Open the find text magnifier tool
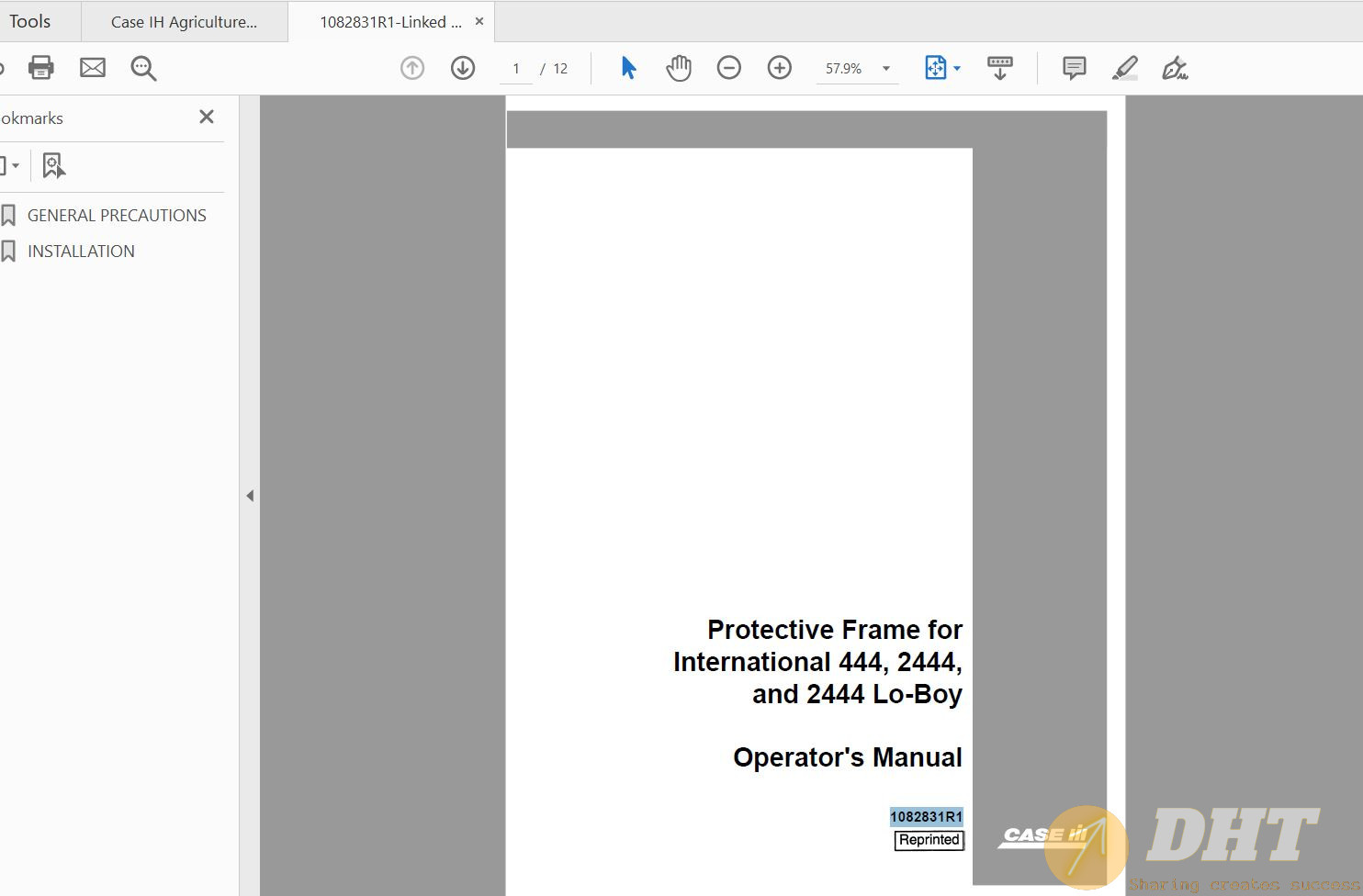This screenshot has width=1363, height=896. click(x=143, y=68)
